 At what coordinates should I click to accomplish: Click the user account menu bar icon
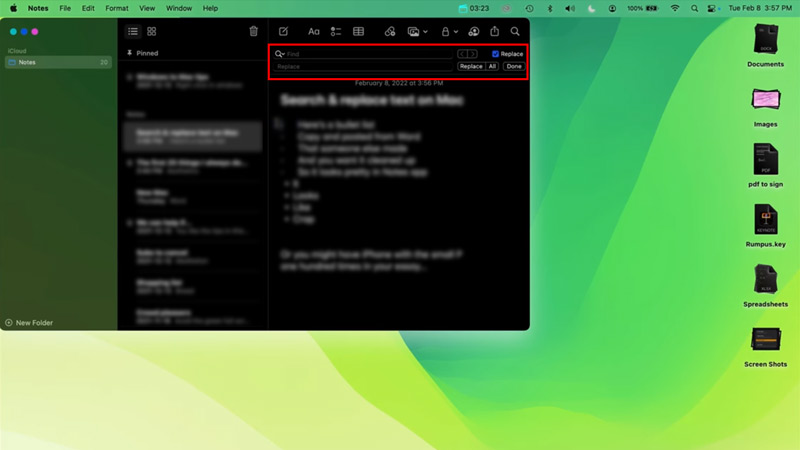612,8
